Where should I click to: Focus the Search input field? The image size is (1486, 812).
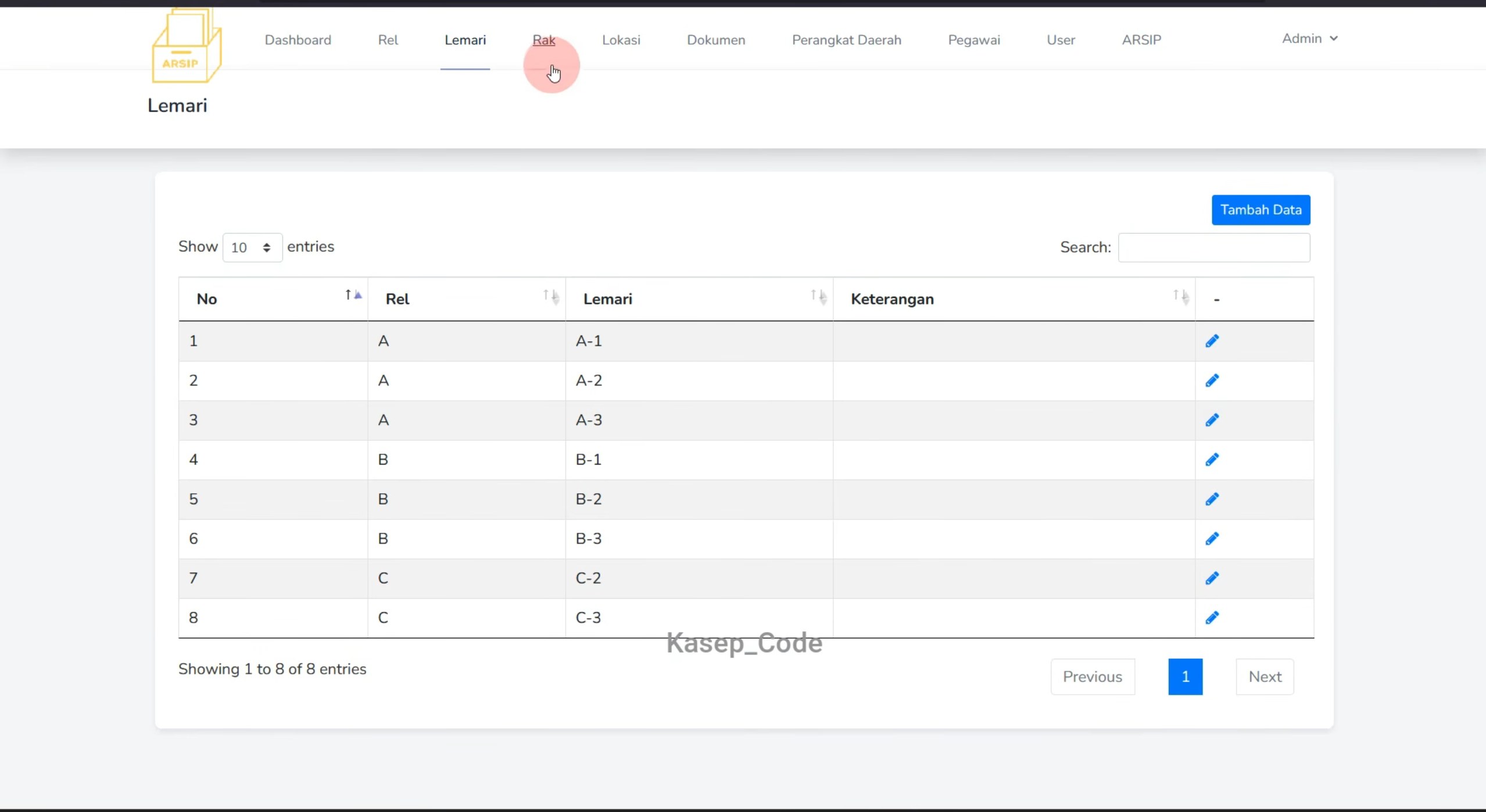click(1213, 247)
